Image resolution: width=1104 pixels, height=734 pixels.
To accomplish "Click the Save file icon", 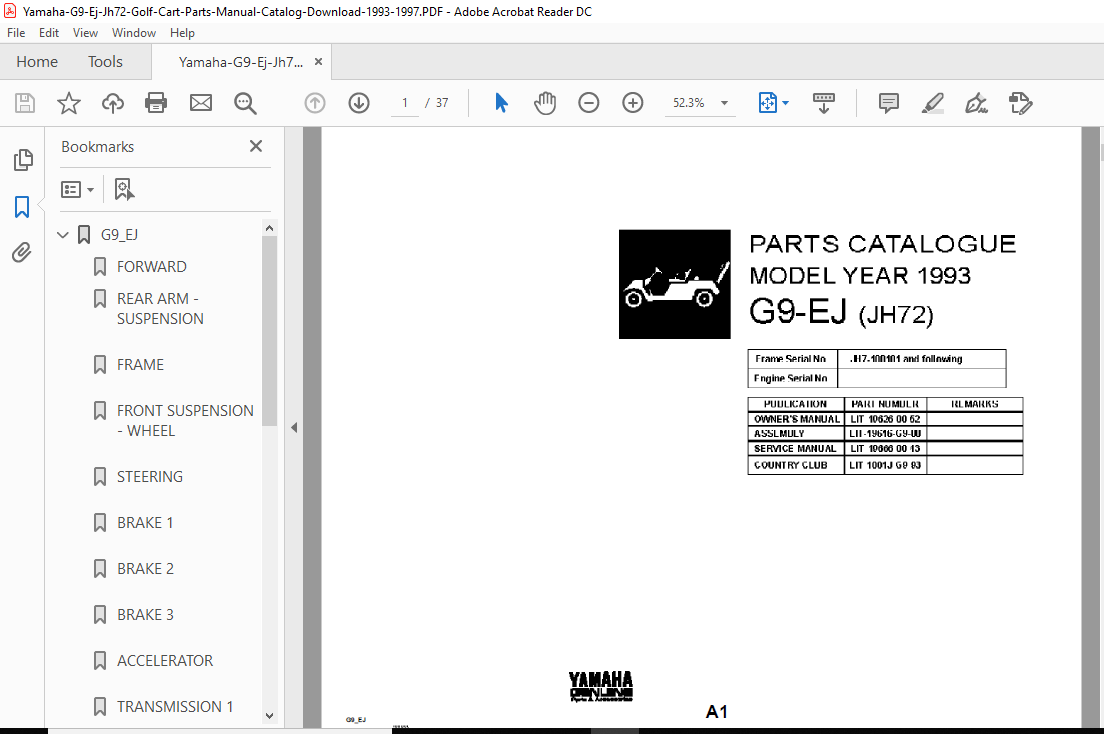I will point(25,104).
